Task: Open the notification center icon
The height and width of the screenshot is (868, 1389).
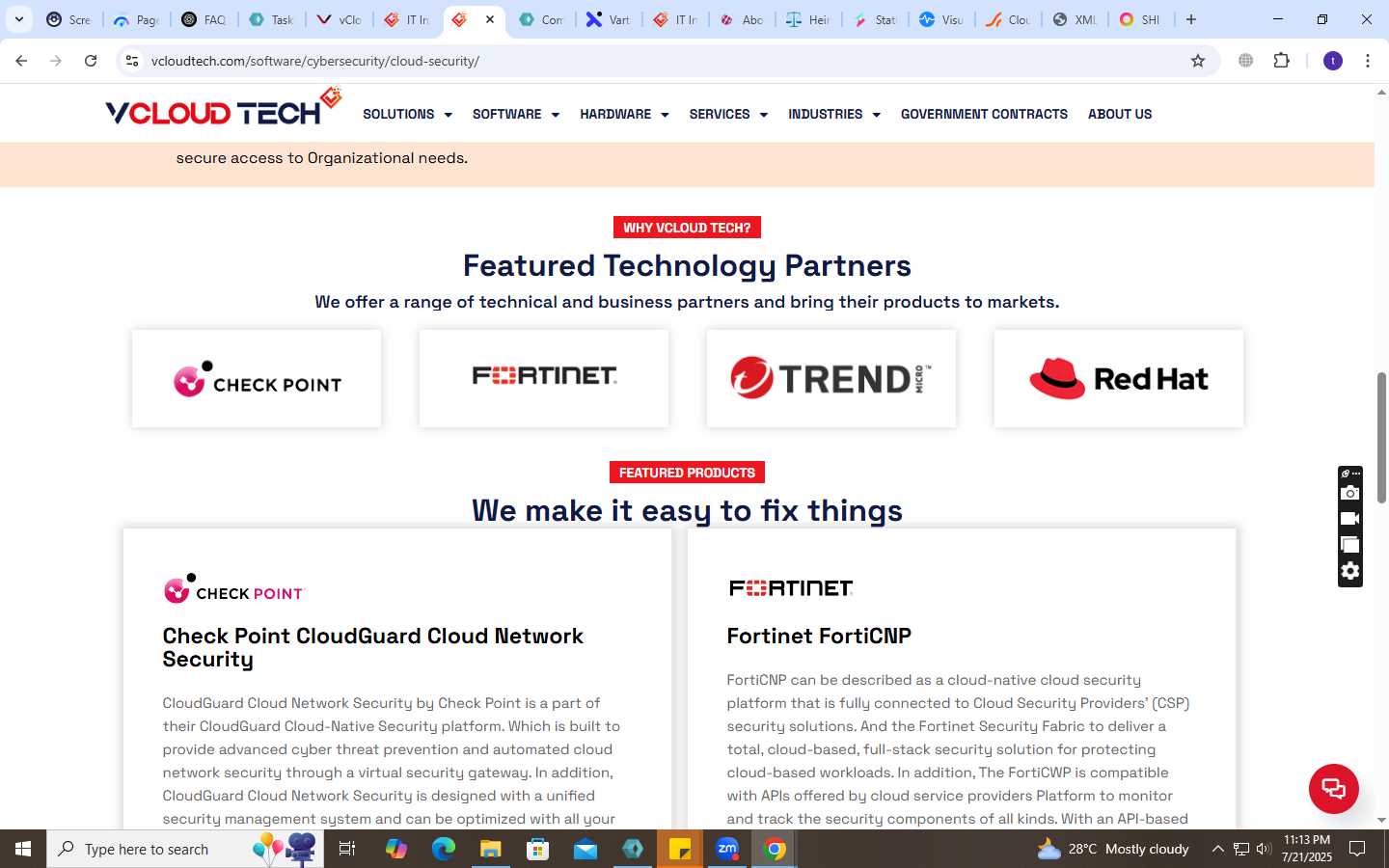Action: point(1357,849)
